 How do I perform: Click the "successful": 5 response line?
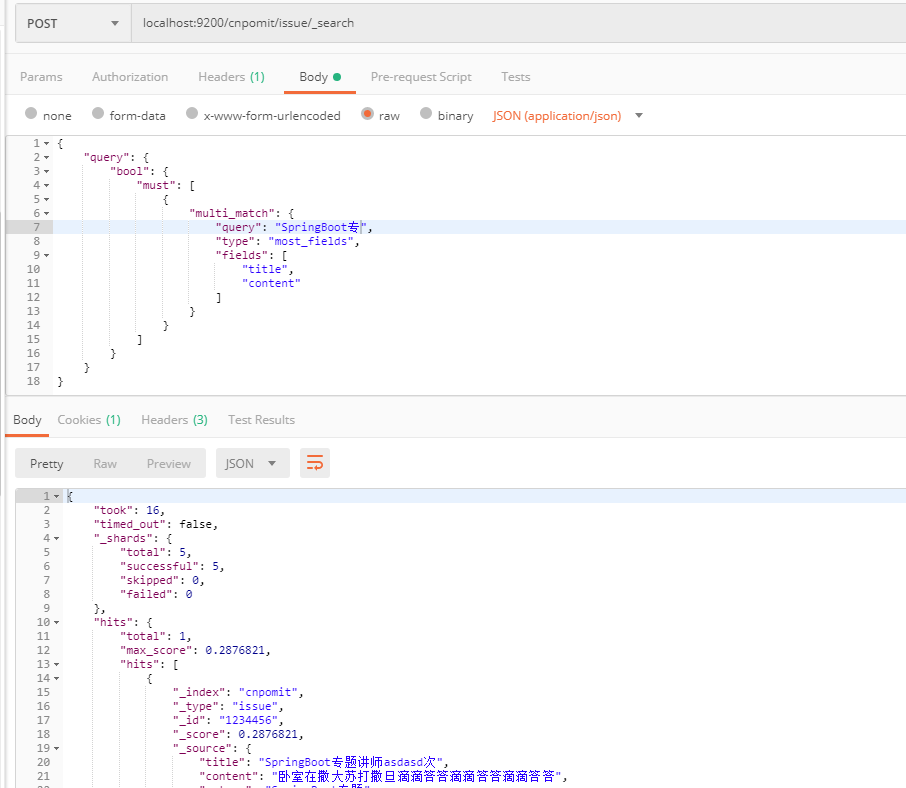click(x=172, y=566)
